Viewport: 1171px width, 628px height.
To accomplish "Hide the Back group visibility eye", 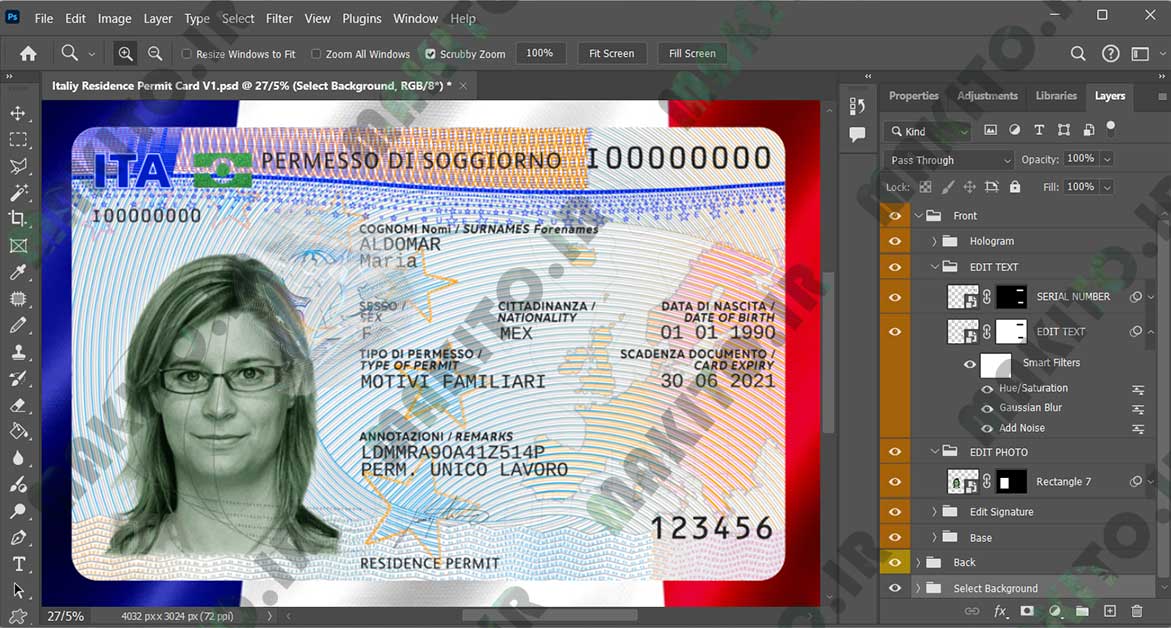I will tap(895, 562).
